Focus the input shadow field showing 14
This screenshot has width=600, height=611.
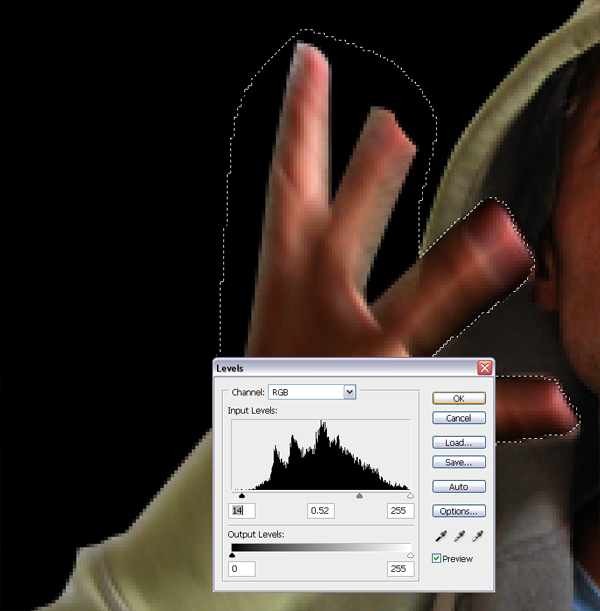pos(242,511)
